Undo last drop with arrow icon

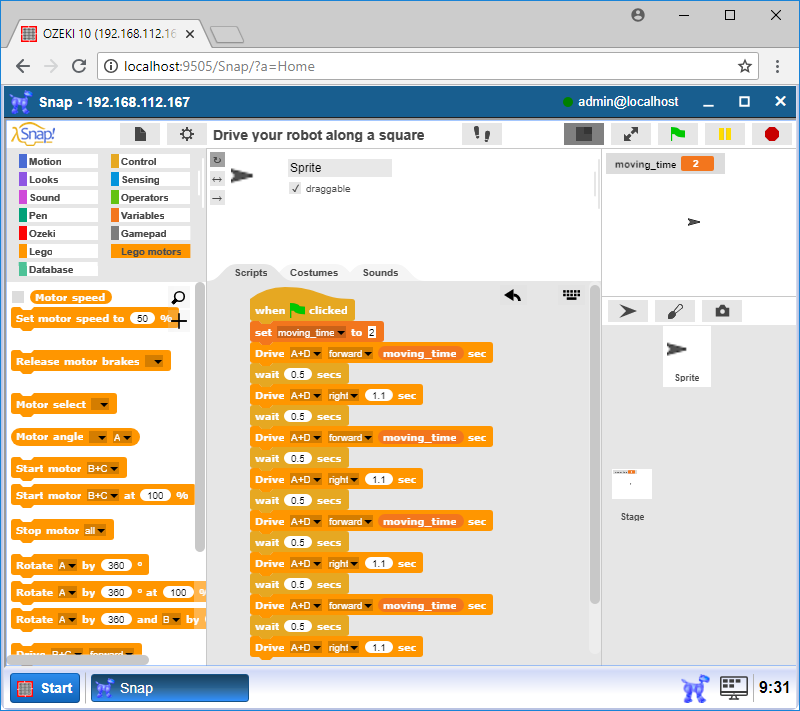point(513,295)
